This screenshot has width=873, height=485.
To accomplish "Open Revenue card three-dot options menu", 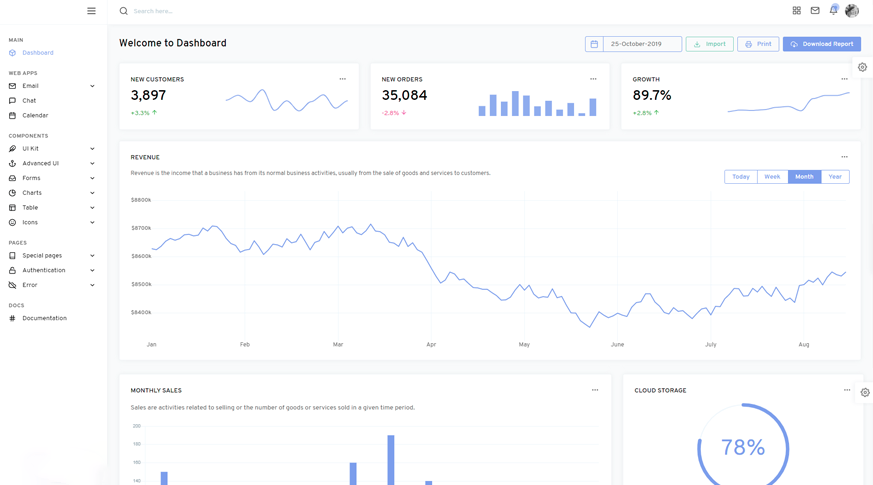I will 844,157.
